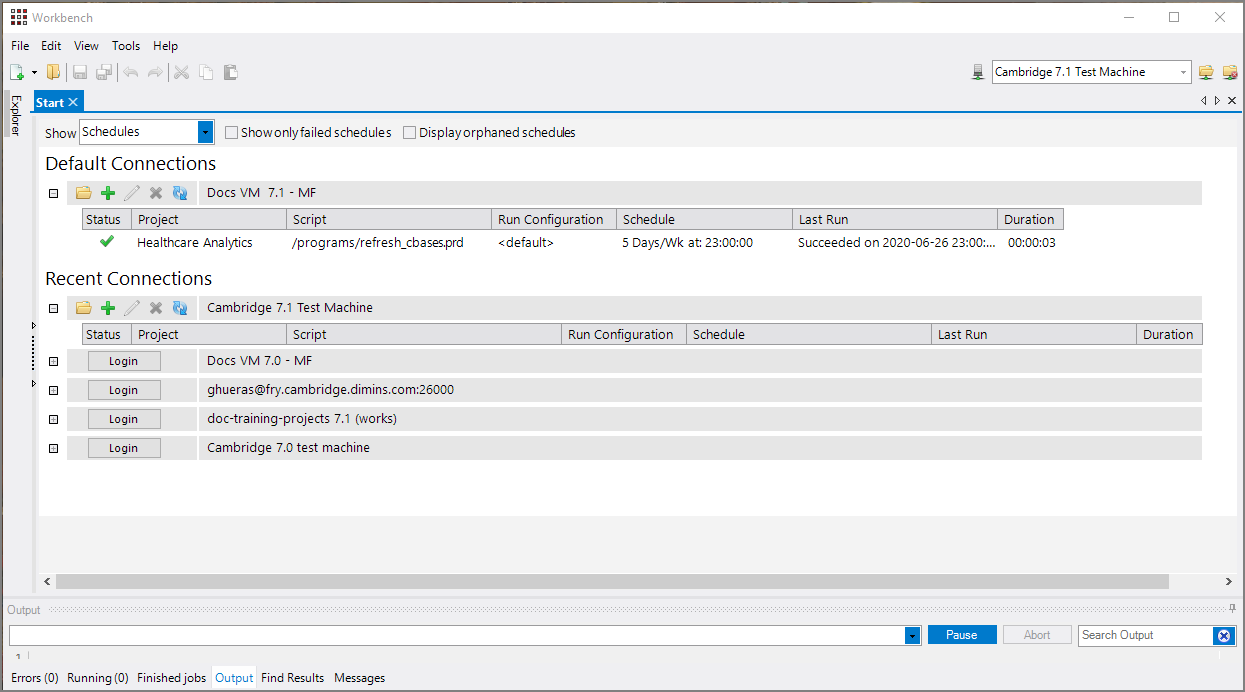Refresh the Docs VM 7.1 schedule list
Image resolution: width=1245 pixels, height=692 pixels.
pyautogui.click(x=179, y=192)
